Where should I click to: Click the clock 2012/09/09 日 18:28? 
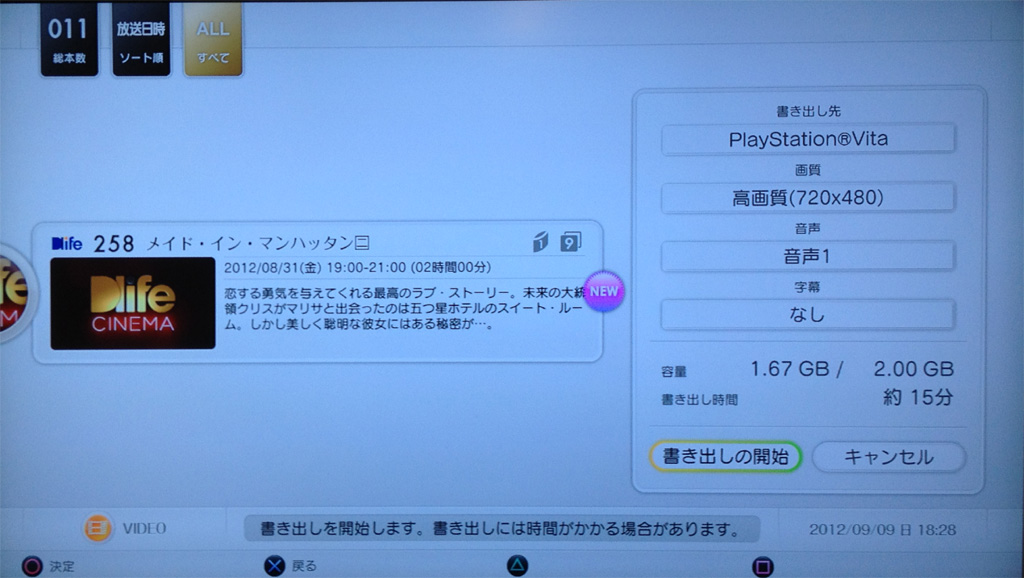tap(882, 530)
